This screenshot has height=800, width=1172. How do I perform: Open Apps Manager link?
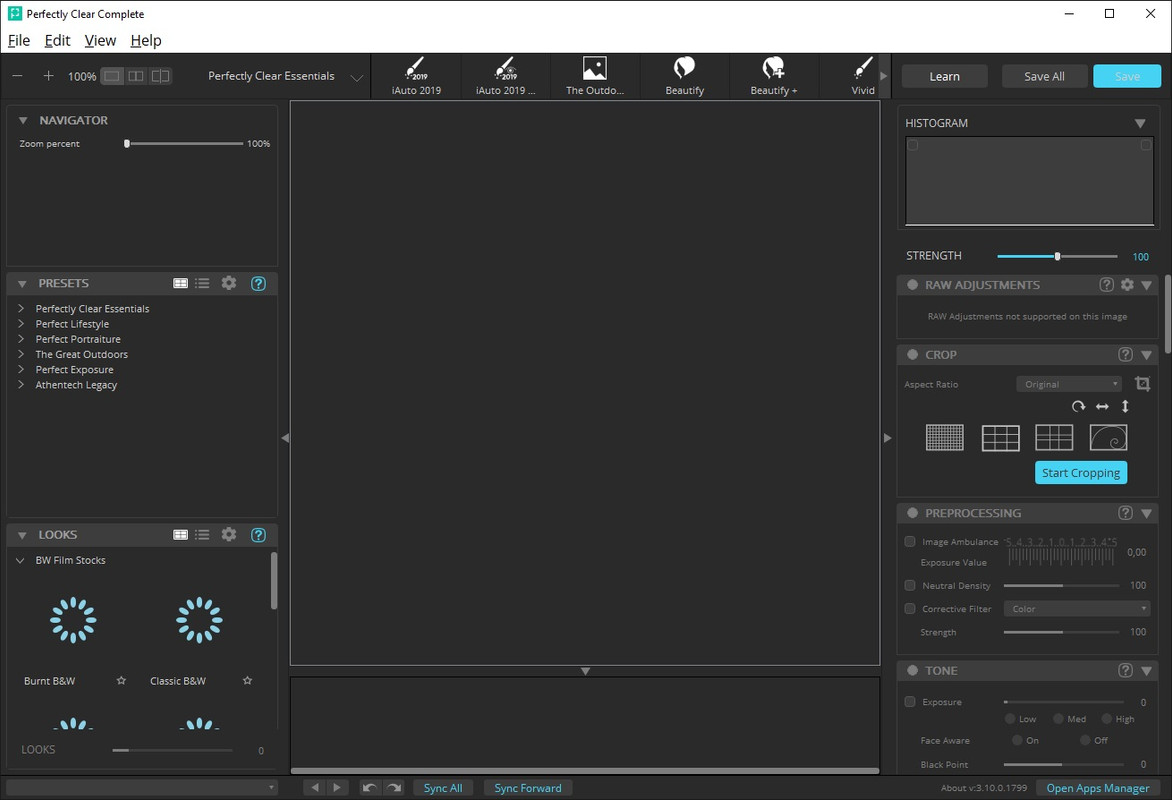[x=1097, y=788]
